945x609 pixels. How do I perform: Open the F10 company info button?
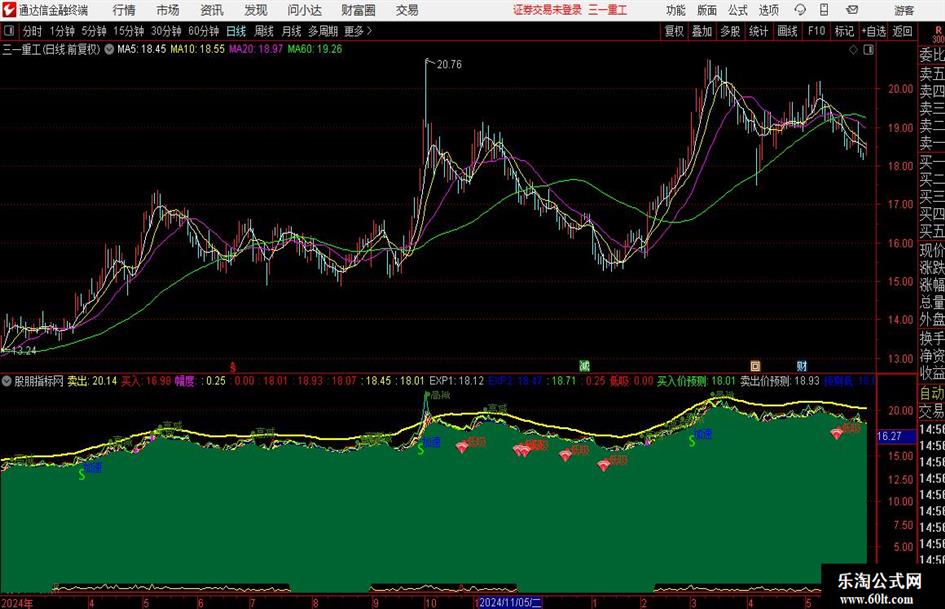(x=817, y=31)
